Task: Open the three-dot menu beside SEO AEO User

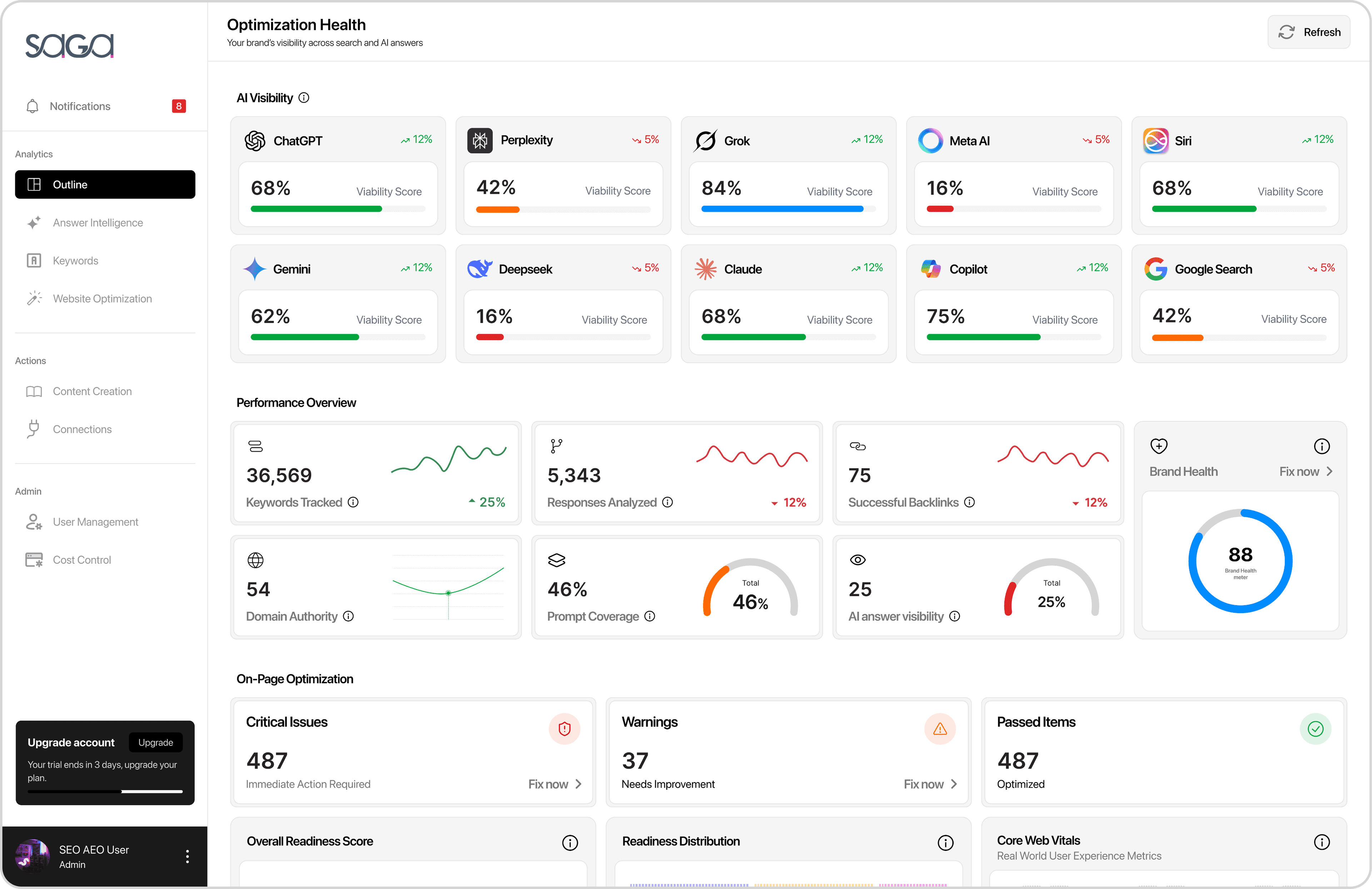Action: 187,857
